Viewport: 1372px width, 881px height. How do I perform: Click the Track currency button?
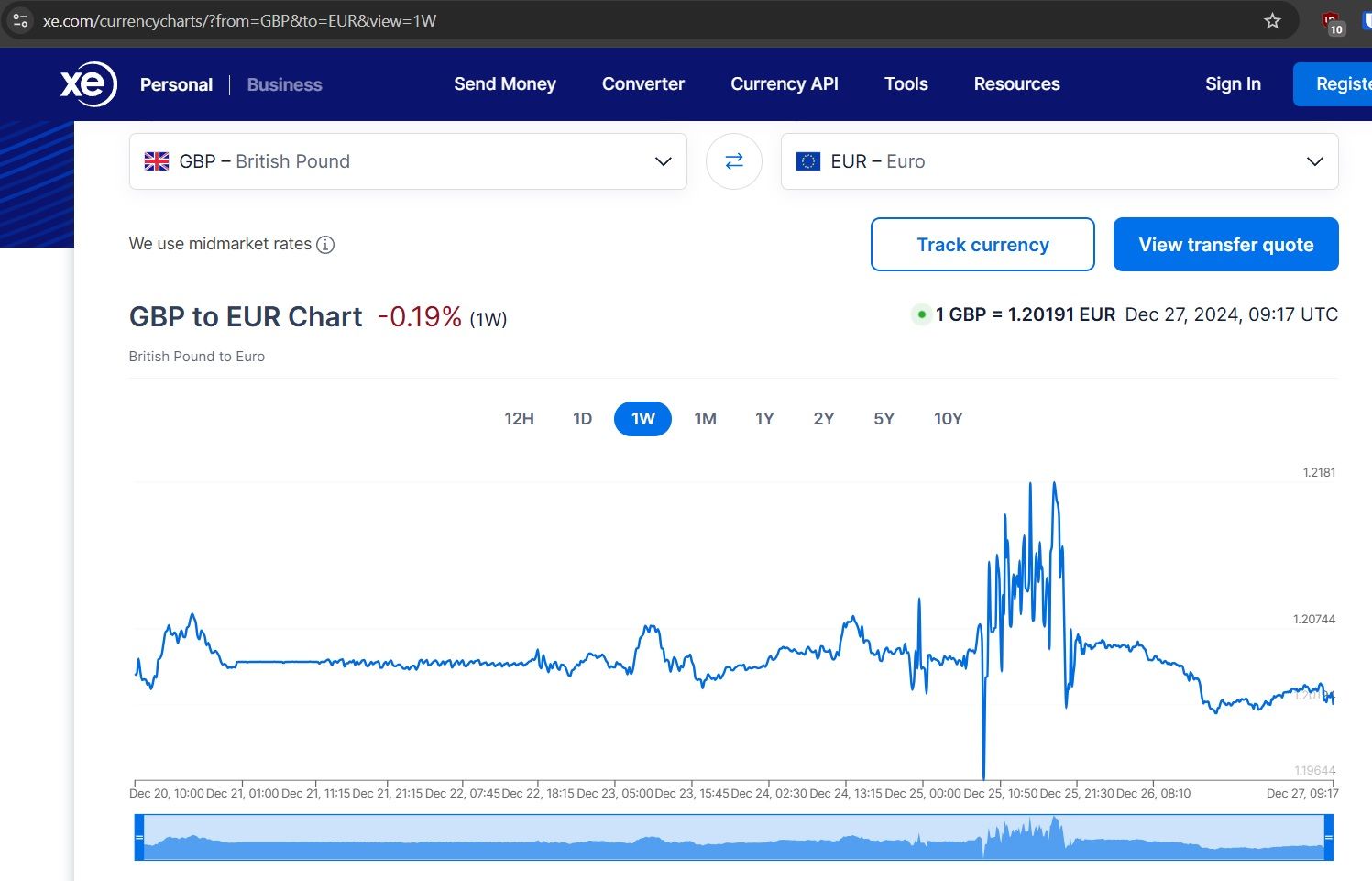point(982,245)
